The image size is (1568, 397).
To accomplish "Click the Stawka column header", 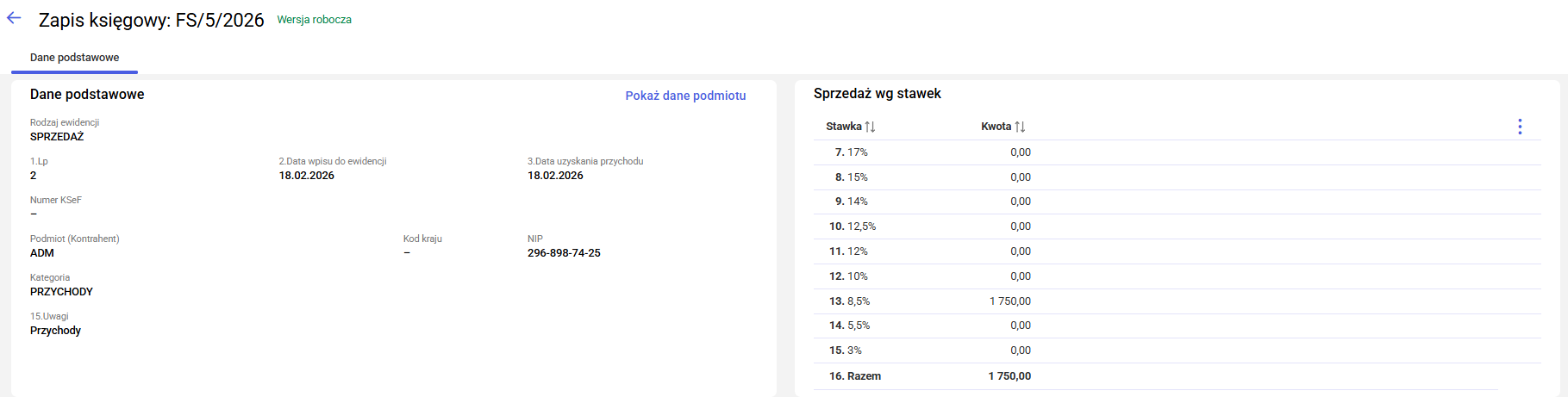I will [x=843, y=127].
